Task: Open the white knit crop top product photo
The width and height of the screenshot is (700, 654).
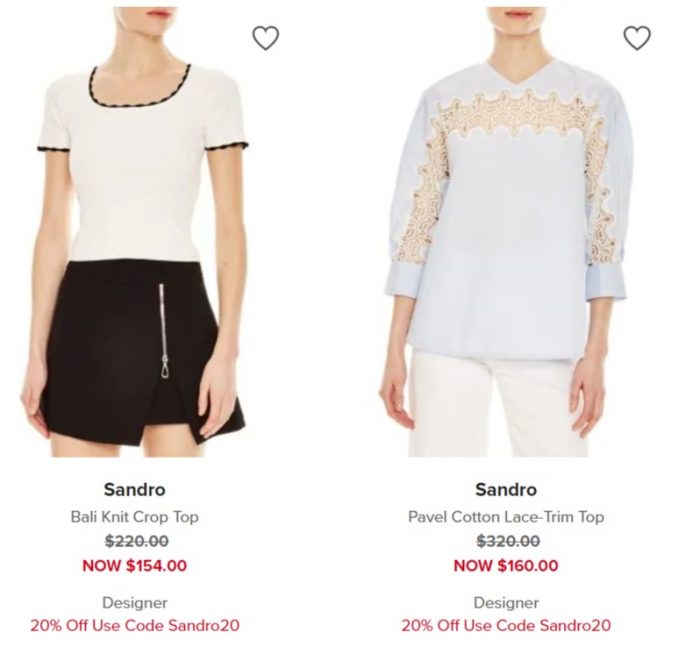Action: tap(134, 232)
